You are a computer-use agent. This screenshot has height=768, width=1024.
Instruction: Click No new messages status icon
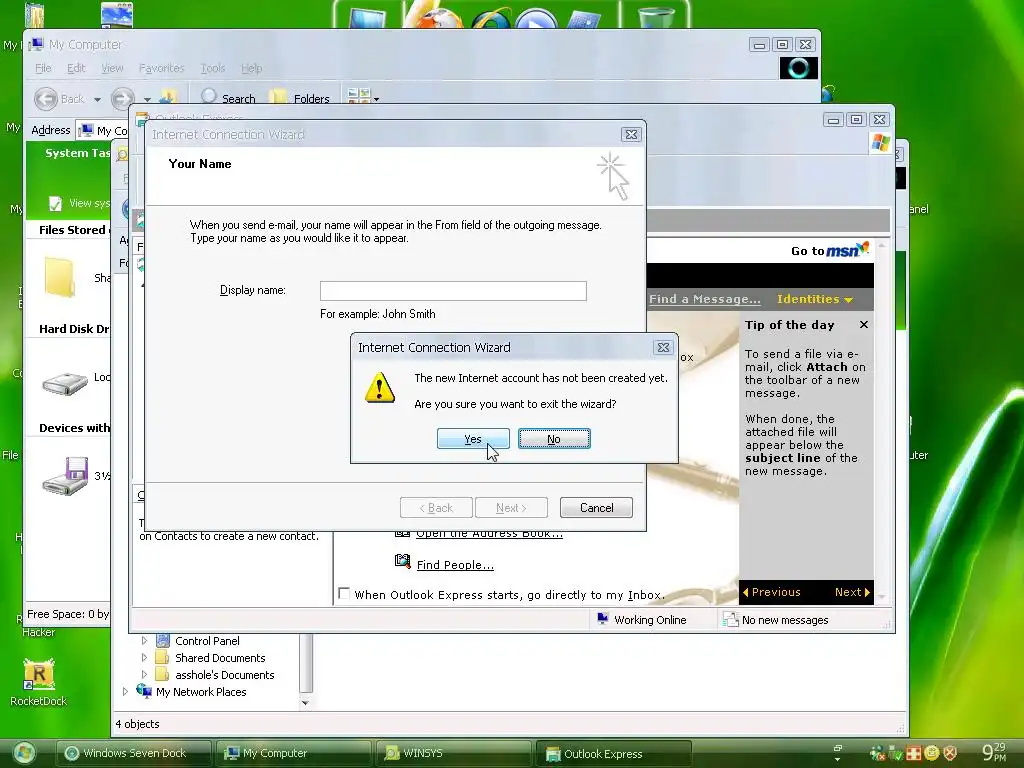click(x=730, y=619)
